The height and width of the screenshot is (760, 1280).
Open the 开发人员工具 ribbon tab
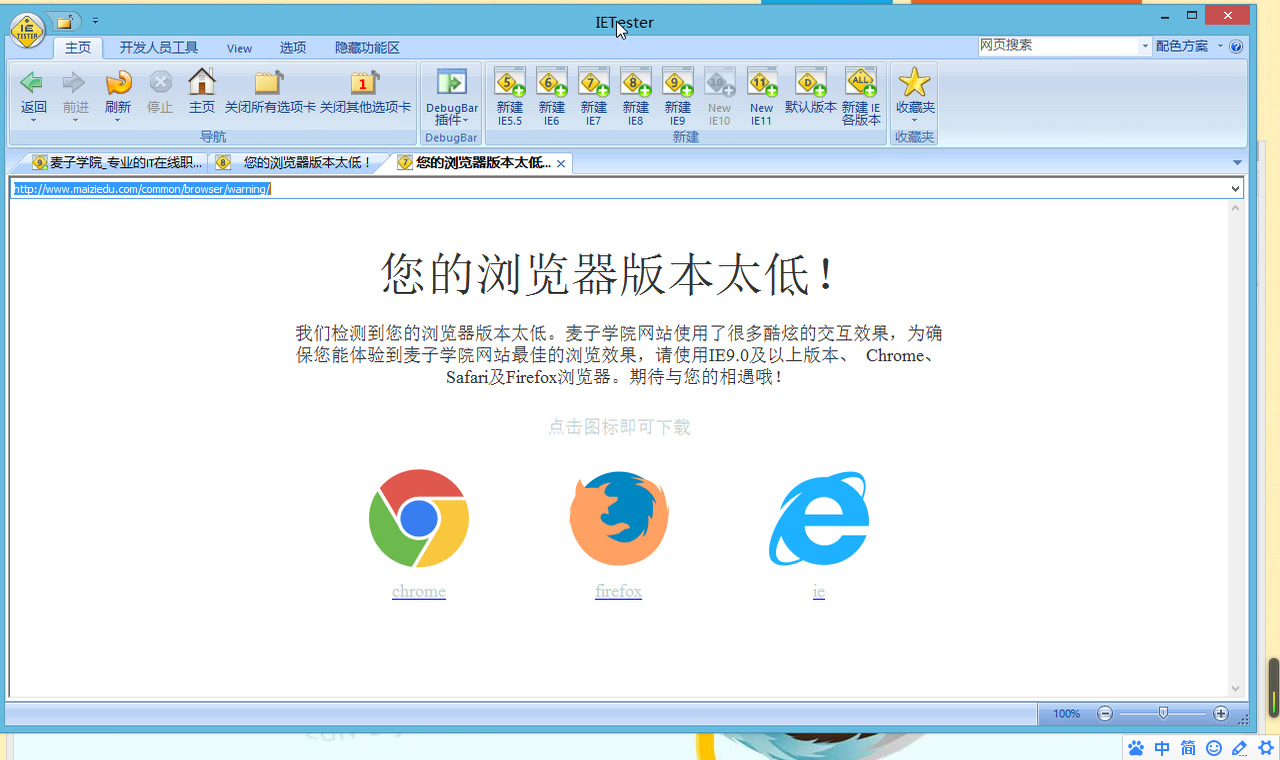tap(159, 48)
